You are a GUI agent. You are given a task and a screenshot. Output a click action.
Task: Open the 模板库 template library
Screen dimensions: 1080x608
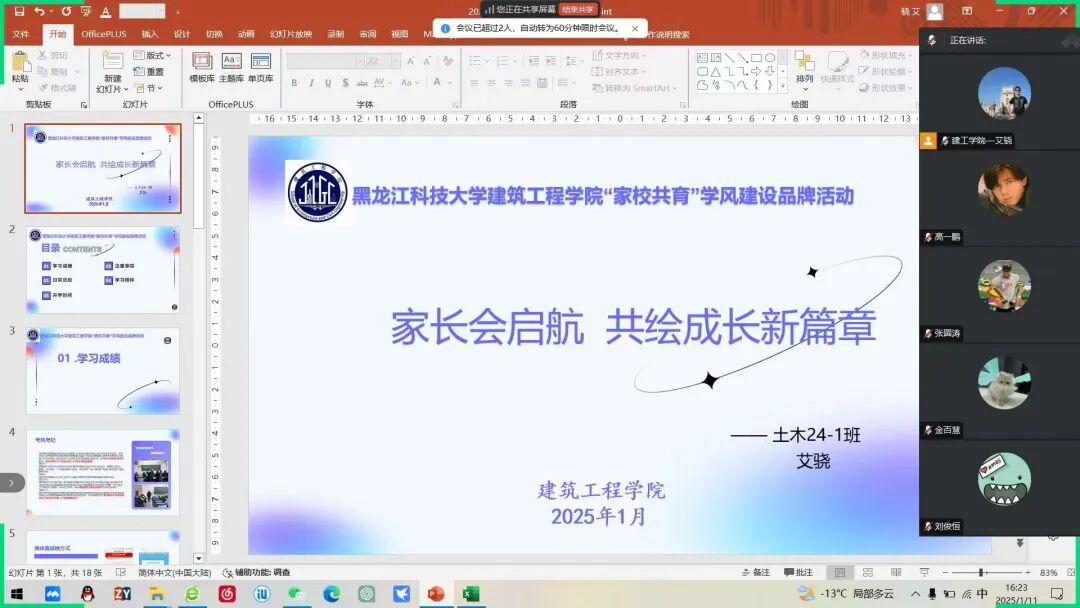click(202, 66)
